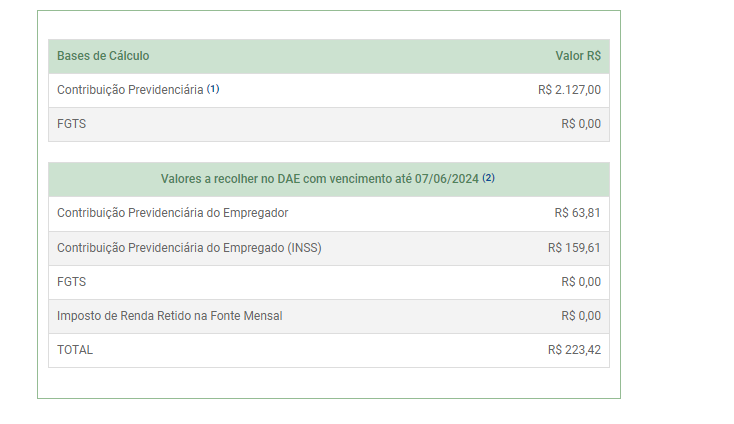This screenshot has height=424, width=734.
Task: Open footnote (1) beside Contribuição Previdenciária
Action: click(213, 88)
